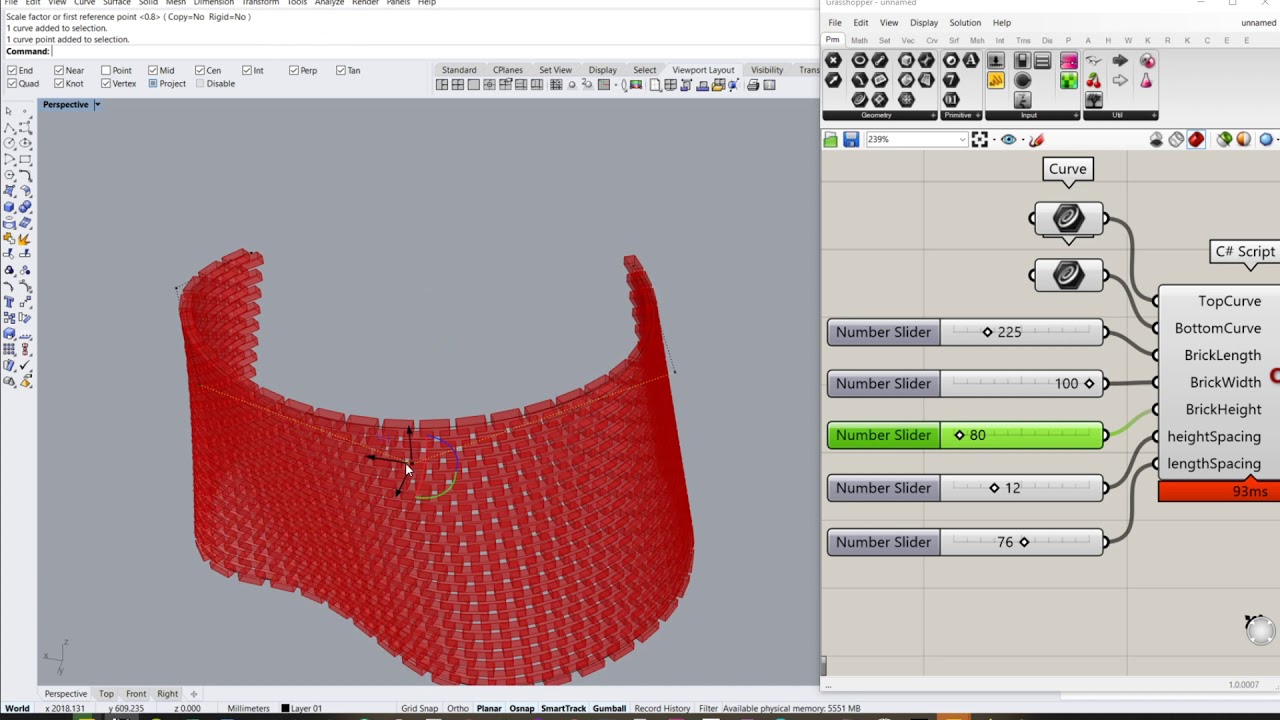Viewport: 1280px width, 720px height.
Task: Select the C# Script BrickLength input
Action: [x=1222, y=355]
